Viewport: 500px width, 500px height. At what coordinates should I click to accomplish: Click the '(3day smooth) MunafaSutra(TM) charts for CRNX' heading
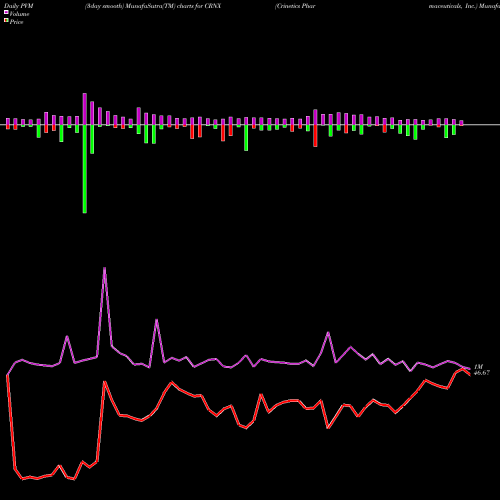click(153, 6)
